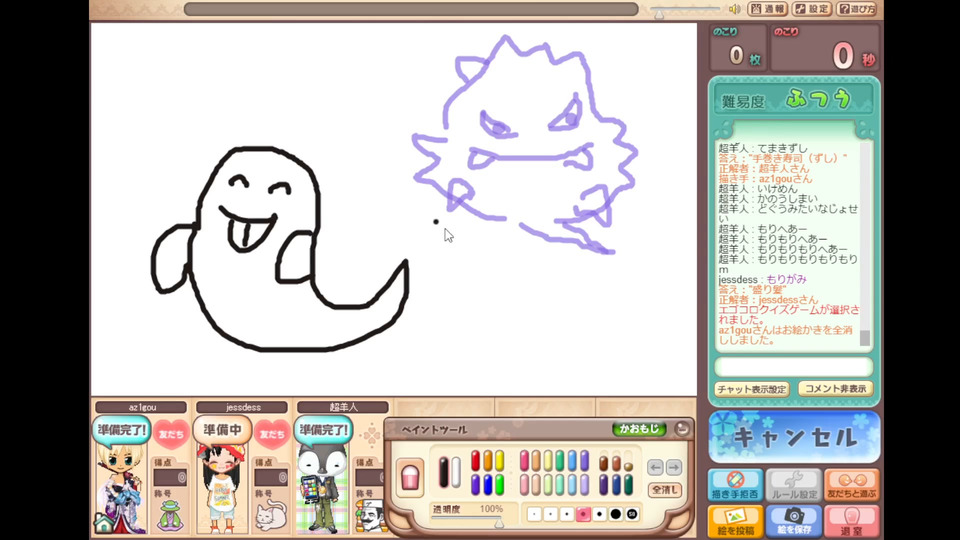Pick the navy blue bottom-row swatch
The image size is (960, 540).
pos(616,485)
